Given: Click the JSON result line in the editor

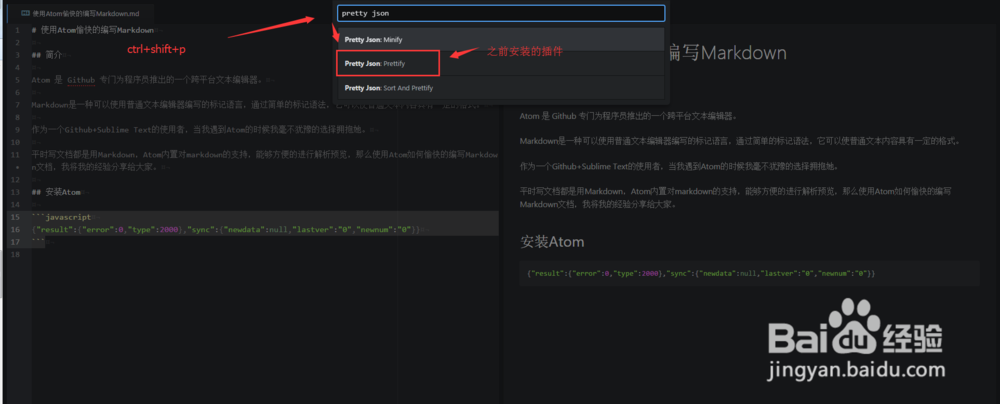Looking at the screenshot, I should coord(226,230).
